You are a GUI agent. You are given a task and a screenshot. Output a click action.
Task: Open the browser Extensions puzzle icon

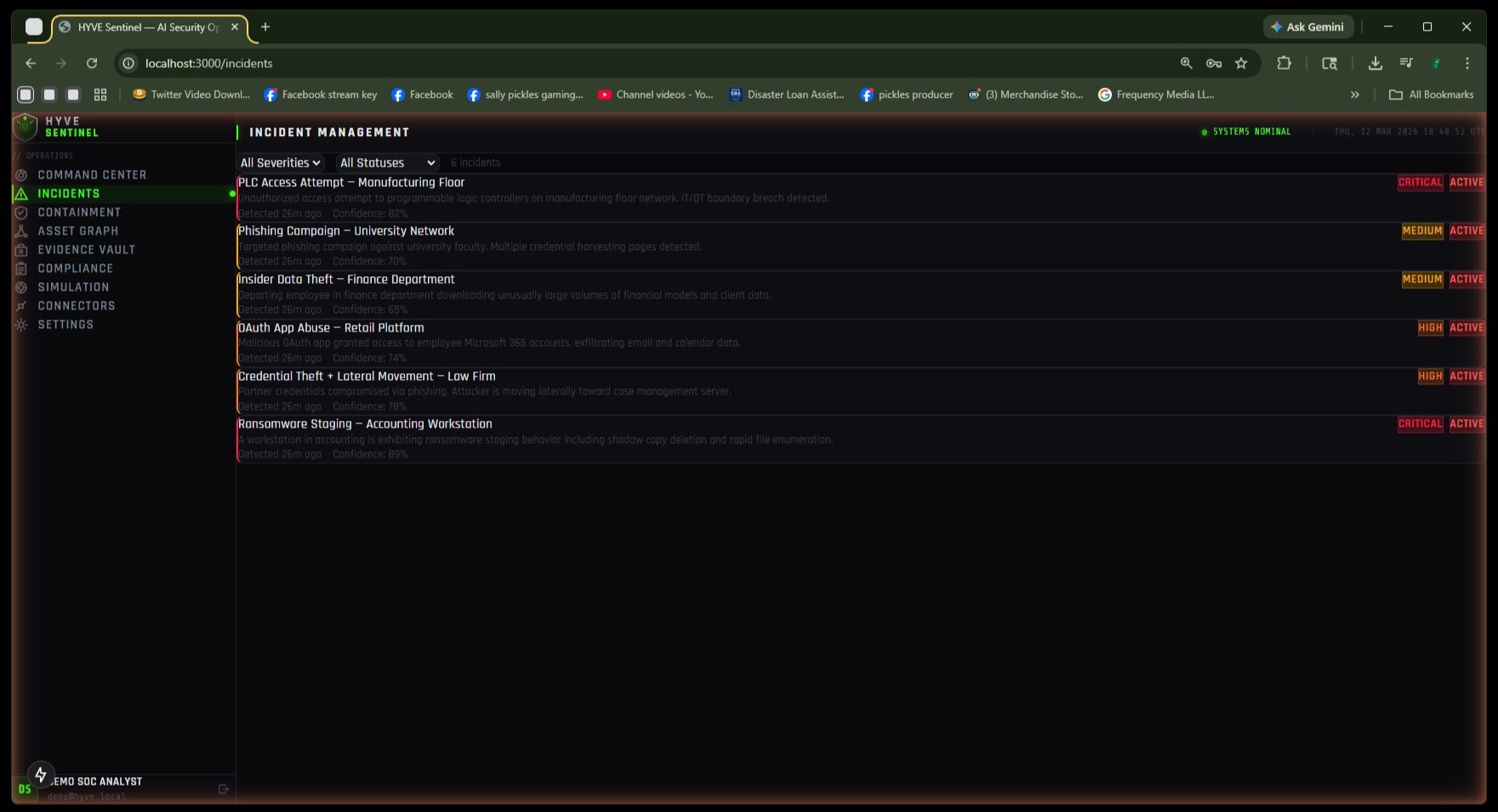pos(1284,63)
